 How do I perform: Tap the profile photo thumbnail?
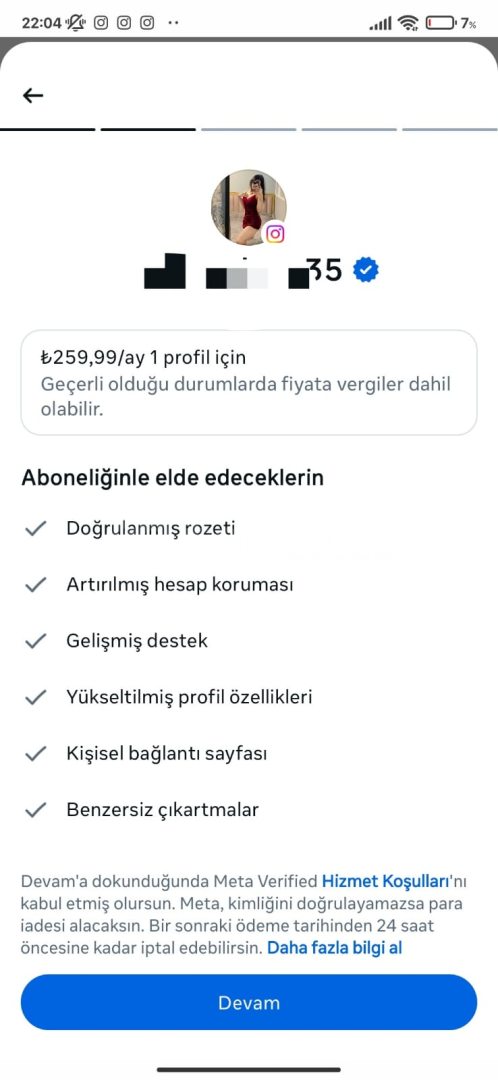(248, 207)
